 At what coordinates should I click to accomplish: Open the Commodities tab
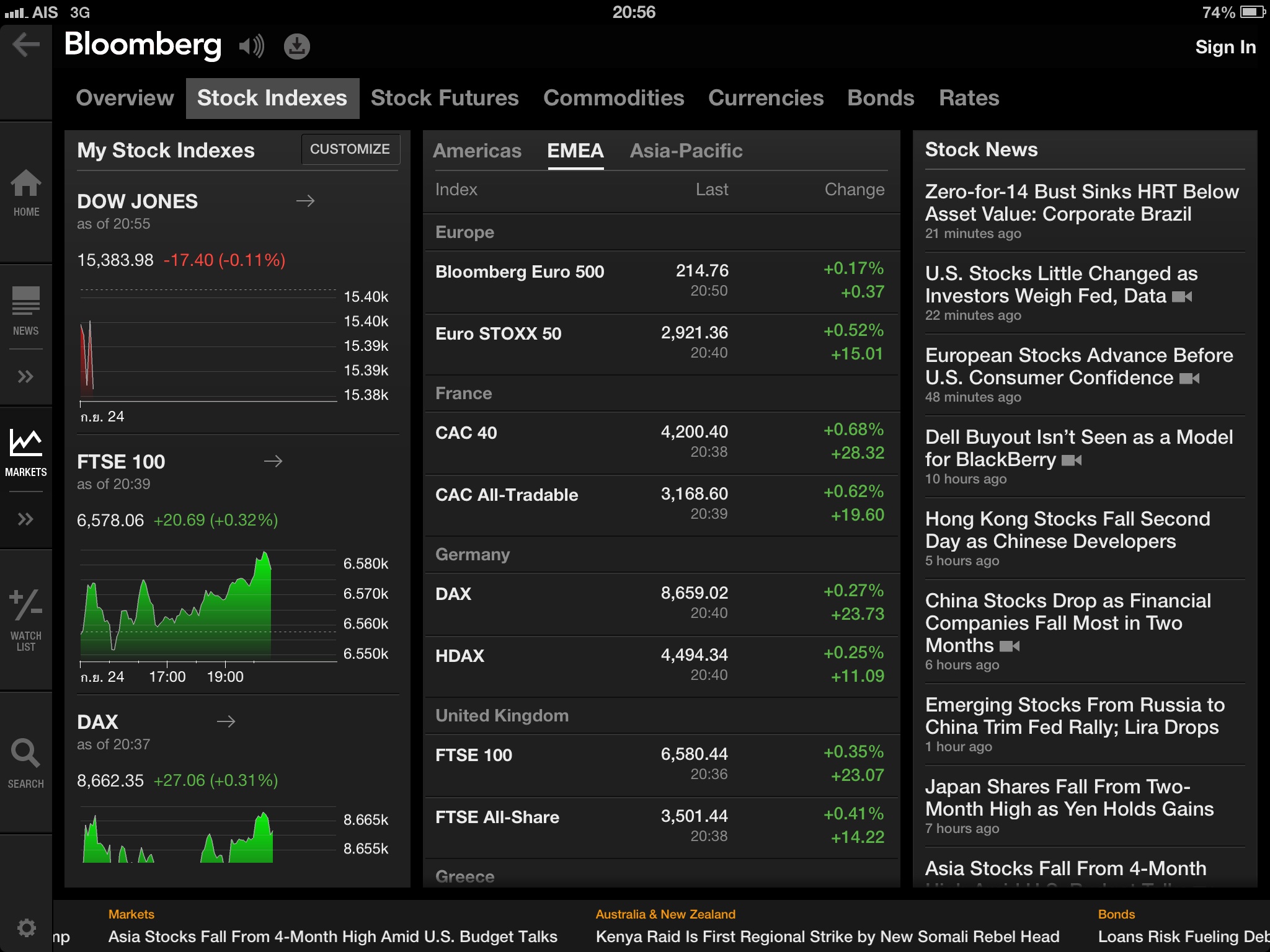click(614, 98)
